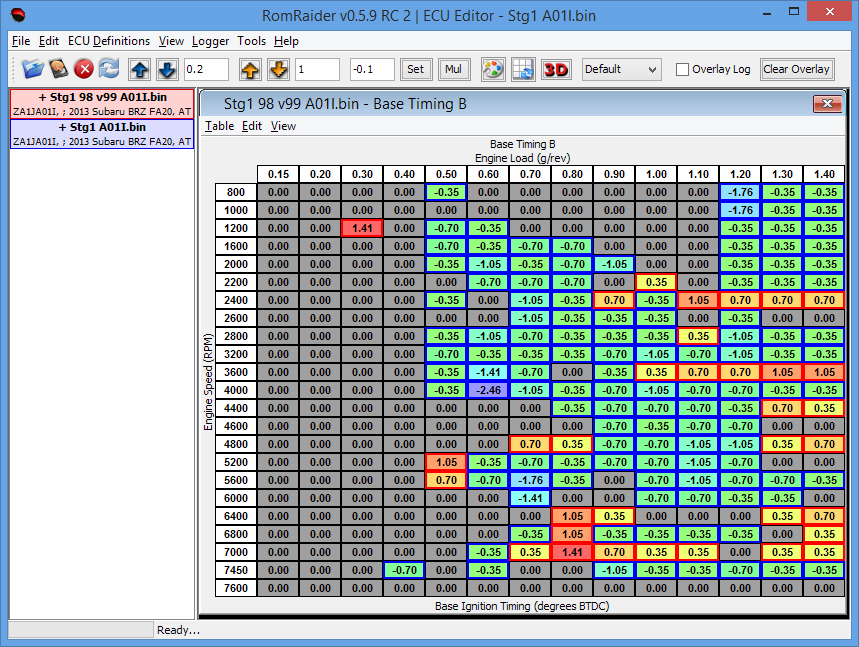The height and width of the screenshot is (647, 859).
Task: Click the red 1.41 cell at 1200 RPM
Action: 362,228
